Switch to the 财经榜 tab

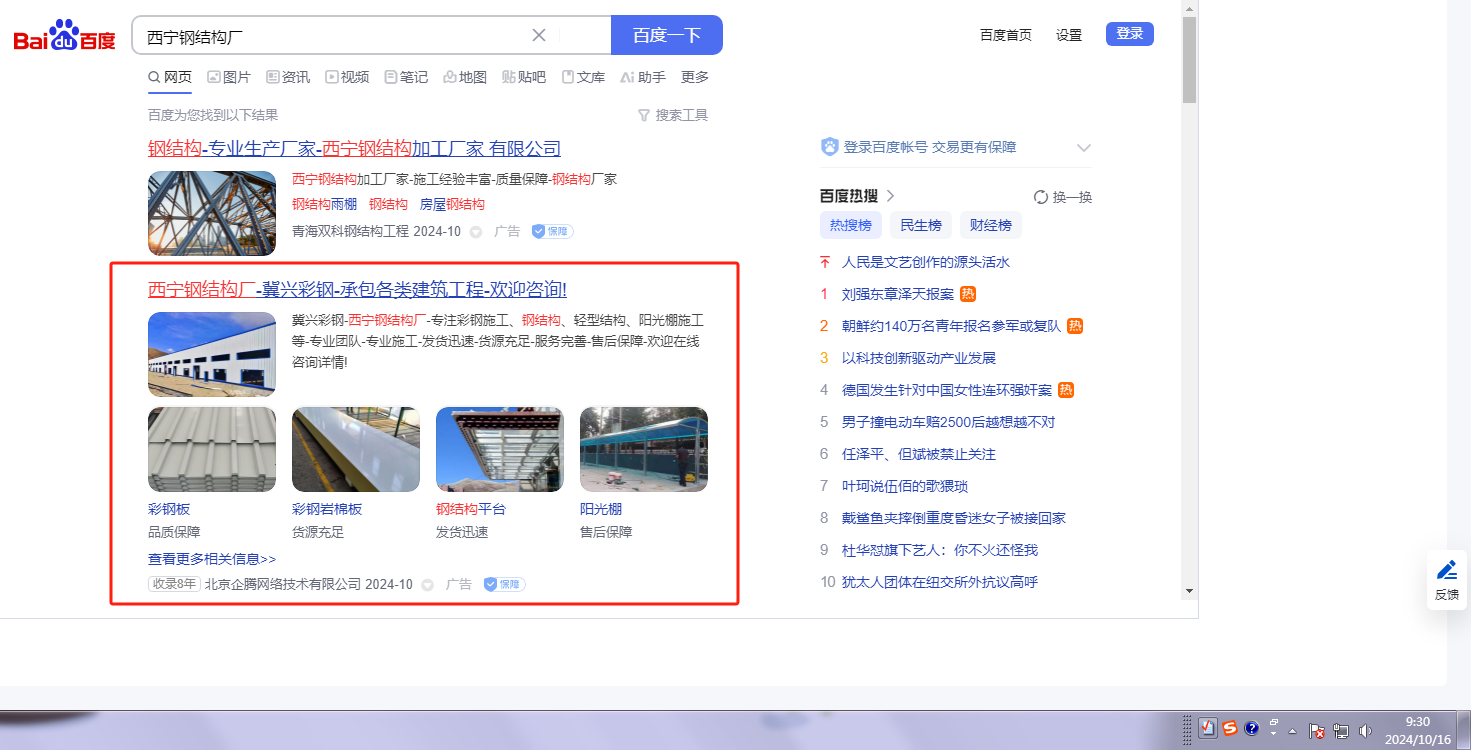991,225
